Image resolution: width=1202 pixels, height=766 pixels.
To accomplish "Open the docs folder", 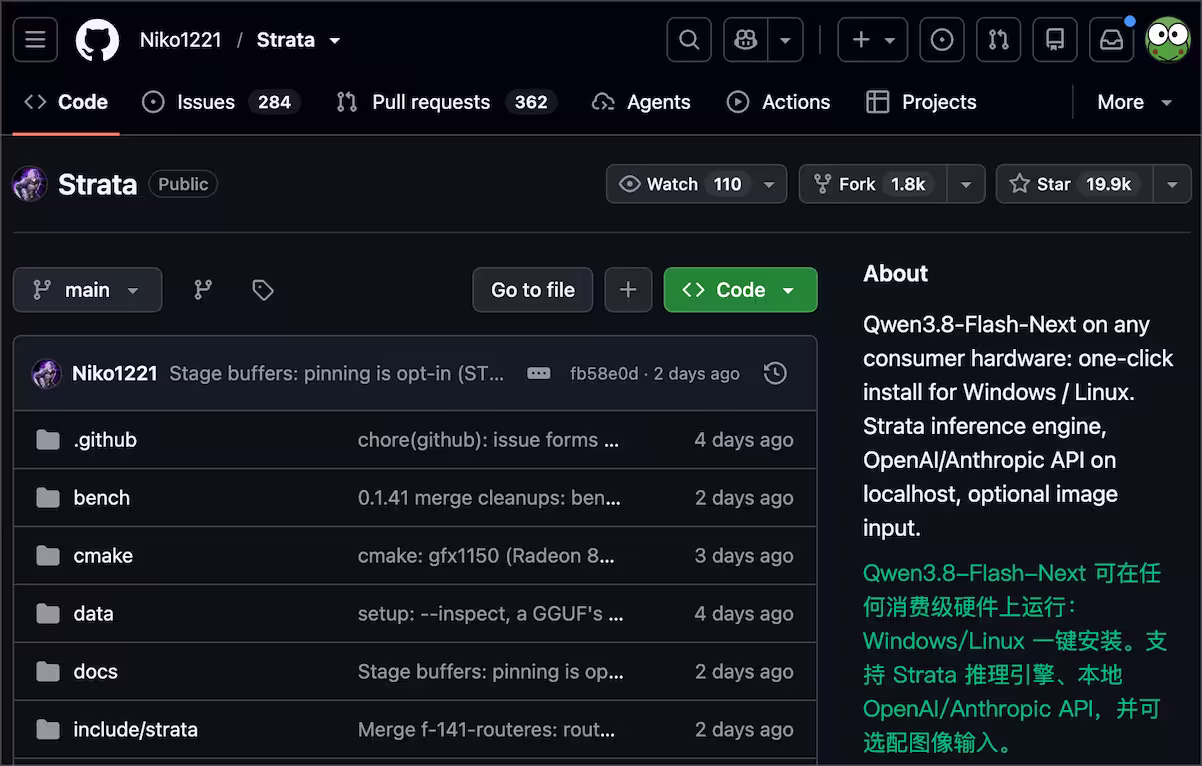I will [96, 672].
